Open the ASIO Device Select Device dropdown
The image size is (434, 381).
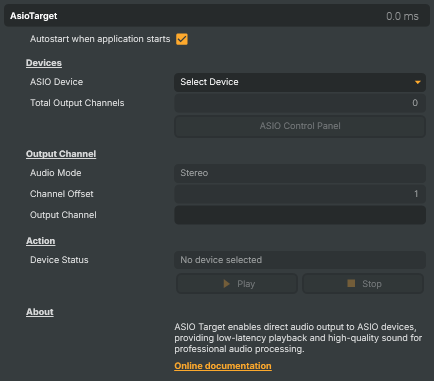tap(300, 82)
